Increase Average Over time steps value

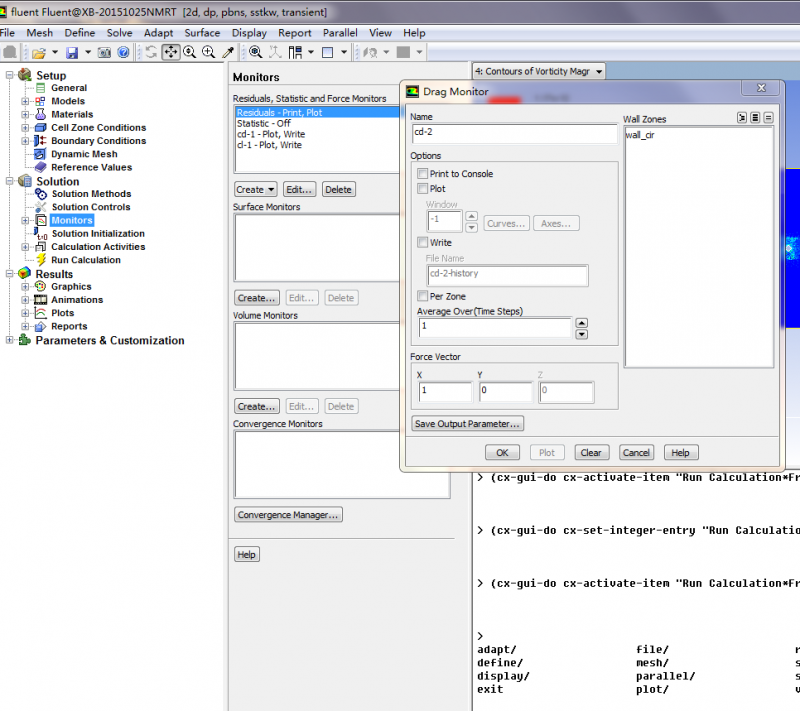click(582, 322)
